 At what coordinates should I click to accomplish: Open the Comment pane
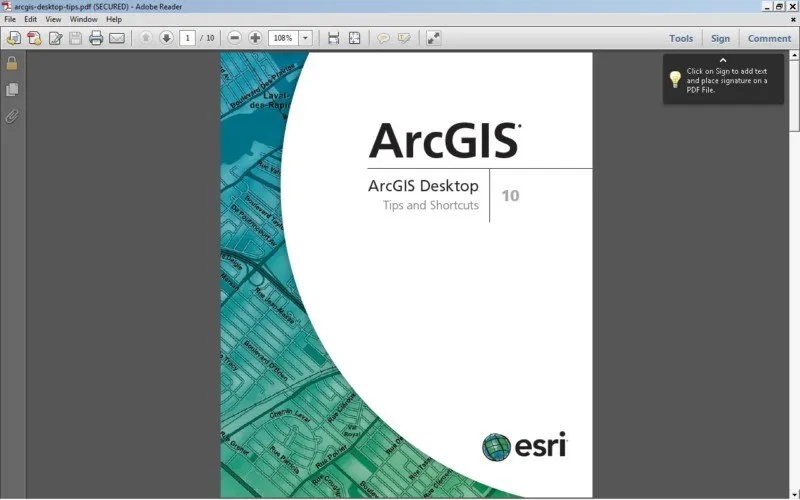click(769, 38)
